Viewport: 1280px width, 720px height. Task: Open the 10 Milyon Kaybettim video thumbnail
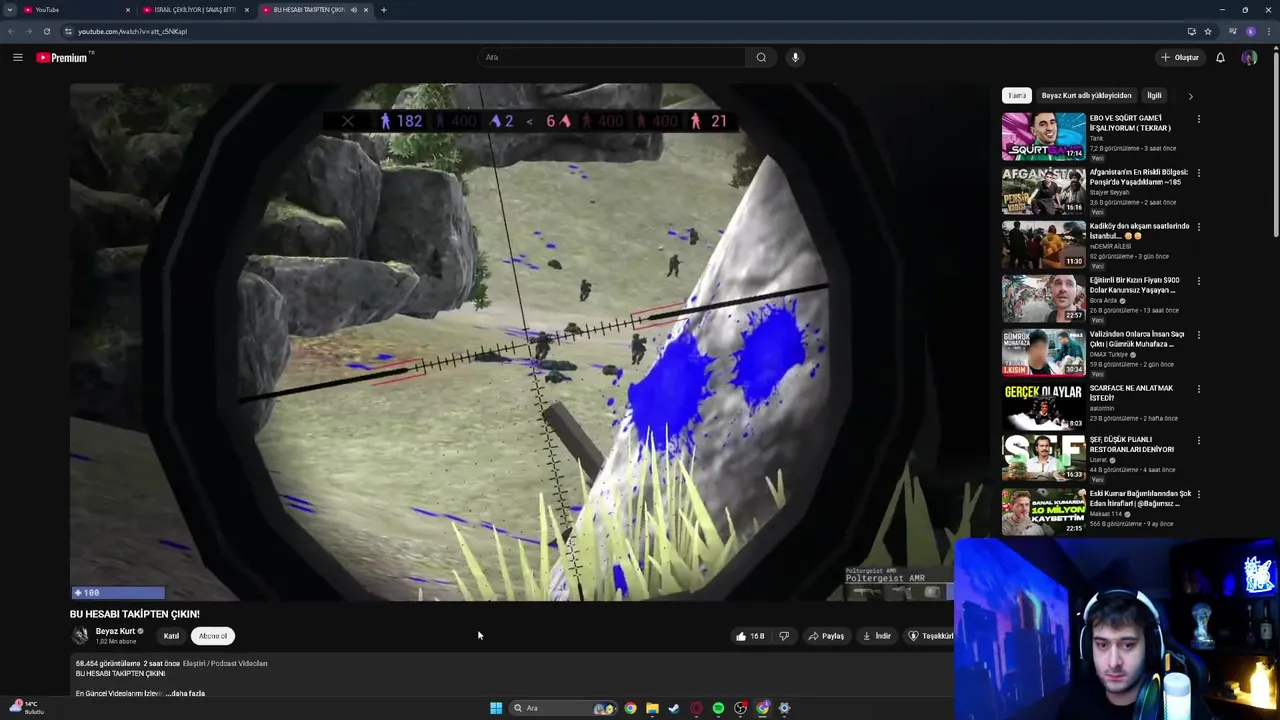point(1043,511)
